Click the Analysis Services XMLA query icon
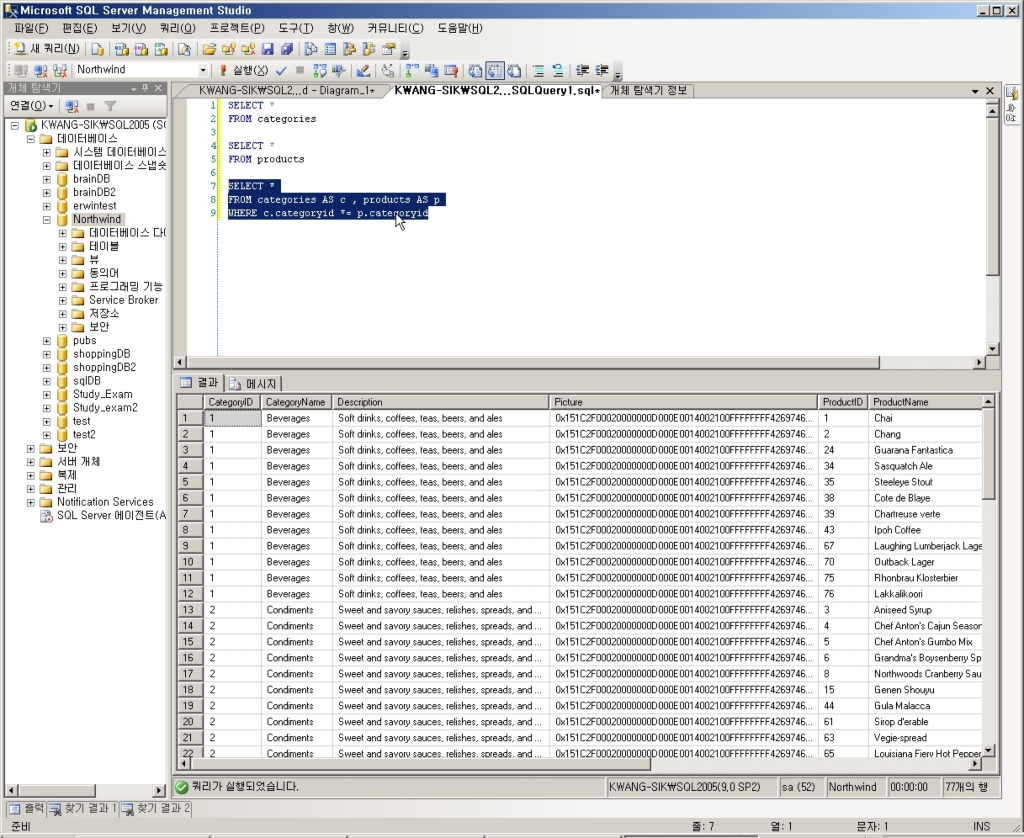Viewport: 1024px width, 838px height. coord(161,49)
